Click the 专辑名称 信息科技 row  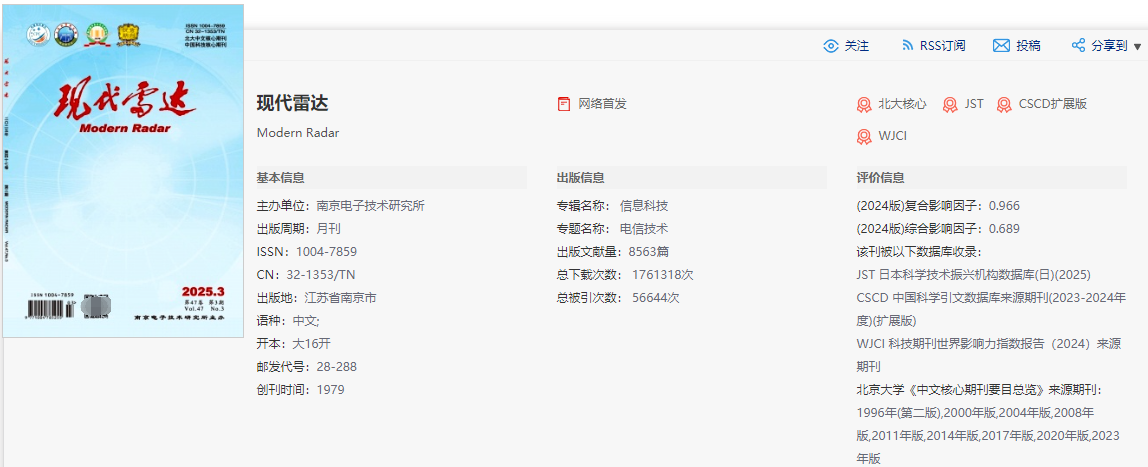tap(612, 206)
